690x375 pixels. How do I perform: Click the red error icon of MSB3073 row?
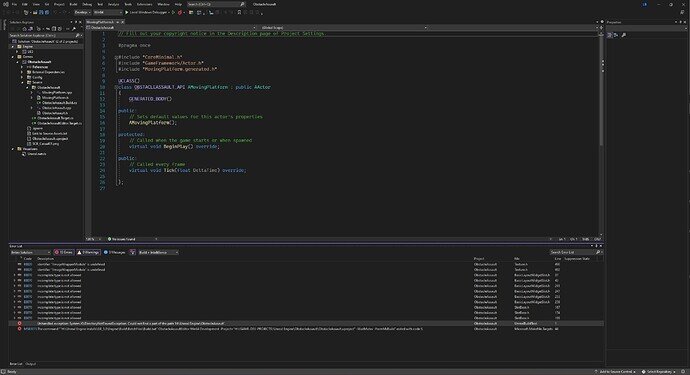(19, 328)
